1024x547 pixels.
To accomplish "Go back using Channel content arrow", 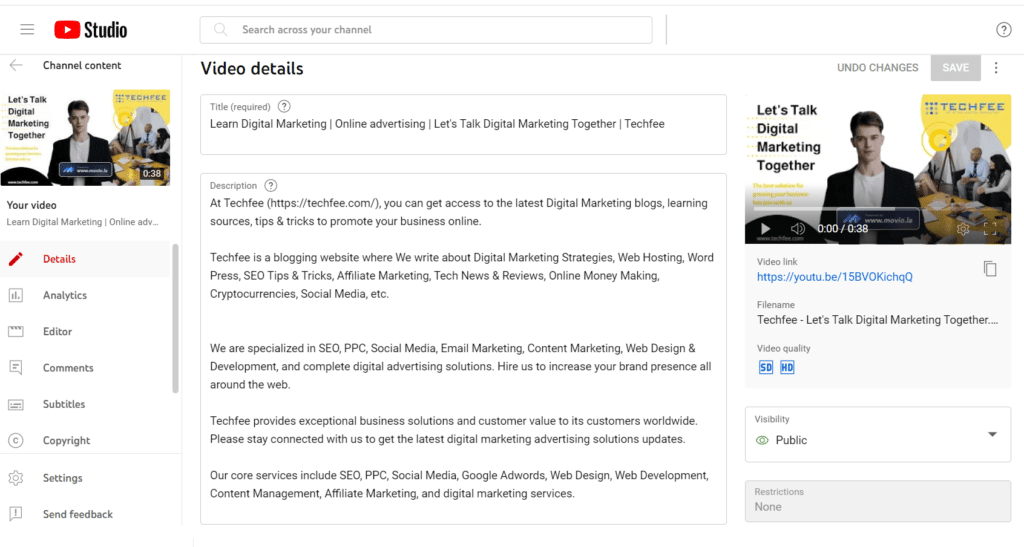I will pyautogui.click(x=16, y=65).
